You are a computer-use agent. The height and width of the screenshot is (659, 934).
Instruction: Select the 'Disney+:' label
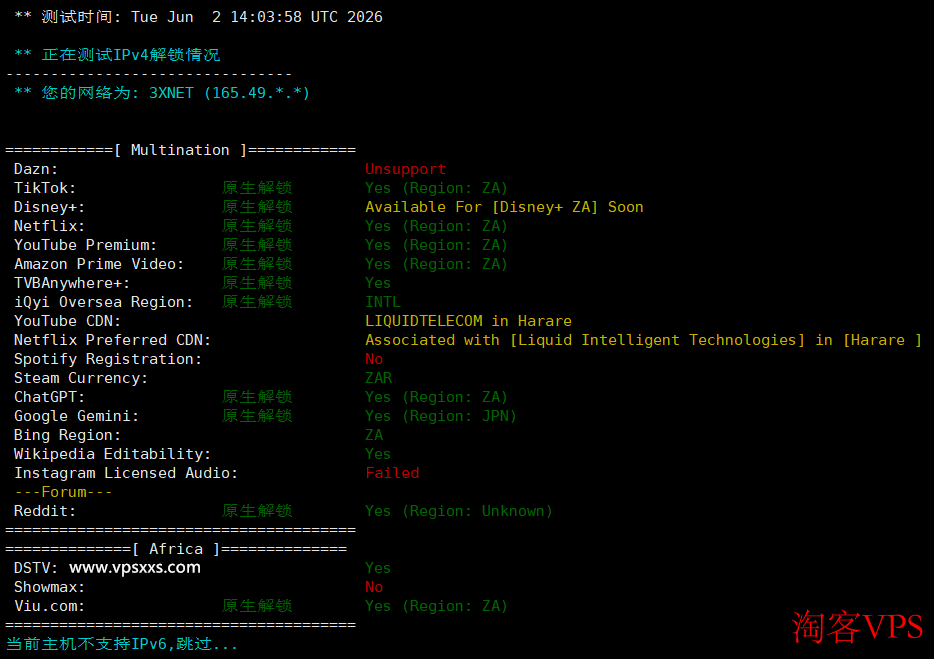[x=49, y=207]
